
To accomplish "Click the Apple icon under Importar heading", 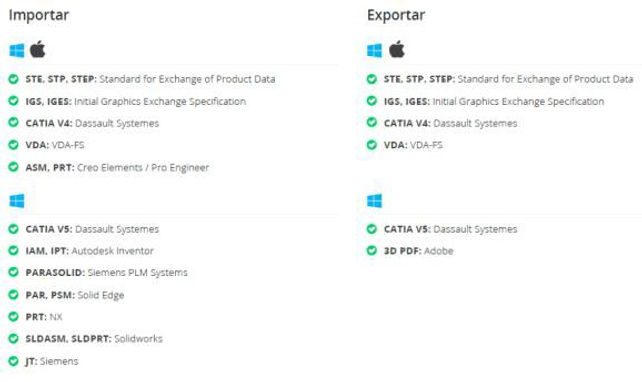I will click(38, 49).
